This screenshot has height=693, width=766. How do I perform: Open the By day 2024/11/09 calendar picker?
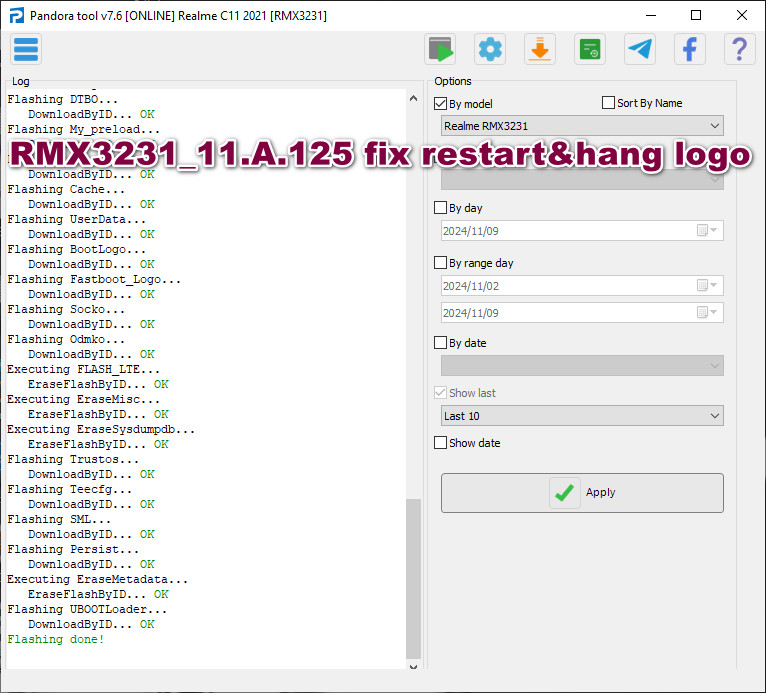click(706, 231)
